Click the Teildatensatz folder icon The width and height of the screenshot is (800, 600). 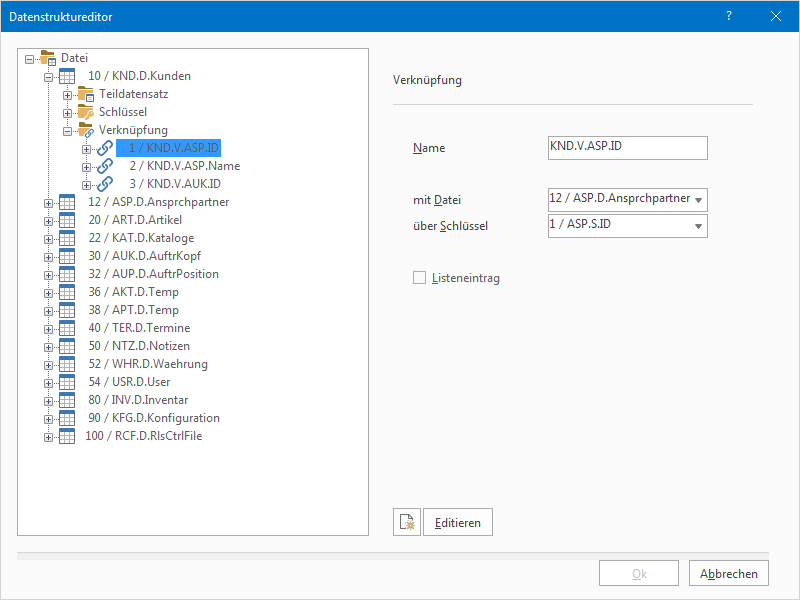click(86, 94)
